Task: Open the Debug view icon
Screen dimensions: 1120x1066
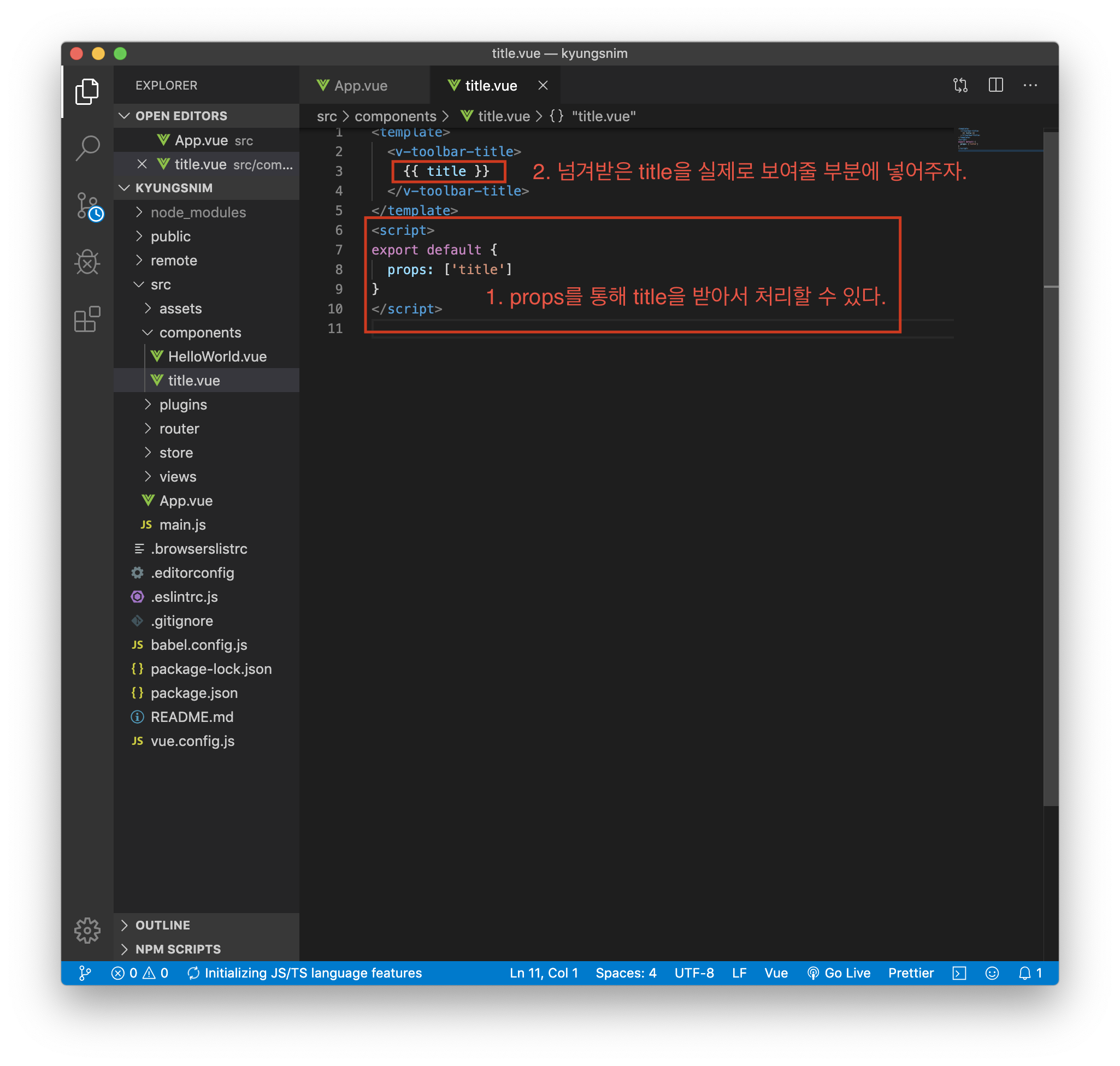Action: (87, 262)
